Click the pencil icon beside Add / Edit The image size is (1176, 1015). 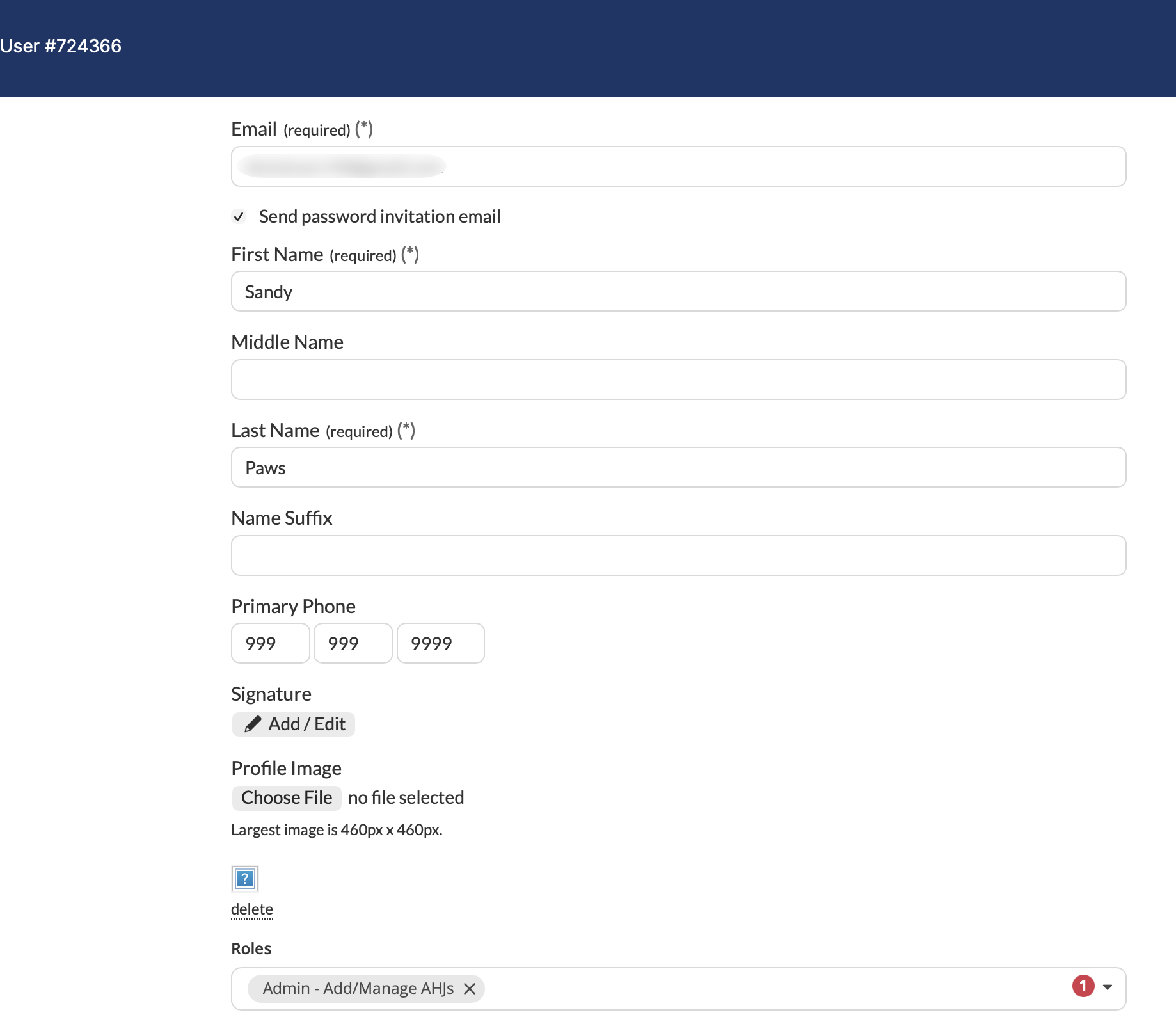pos(253,724)
